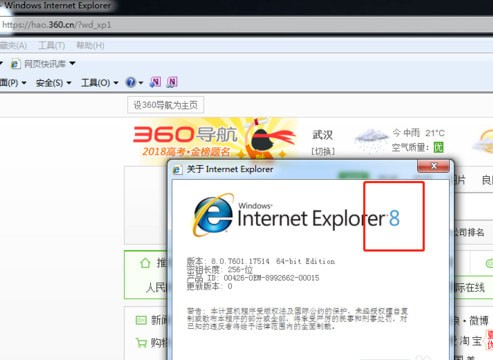
Task: Open the 工具(O) command bar dropdown
Action: 99,83
